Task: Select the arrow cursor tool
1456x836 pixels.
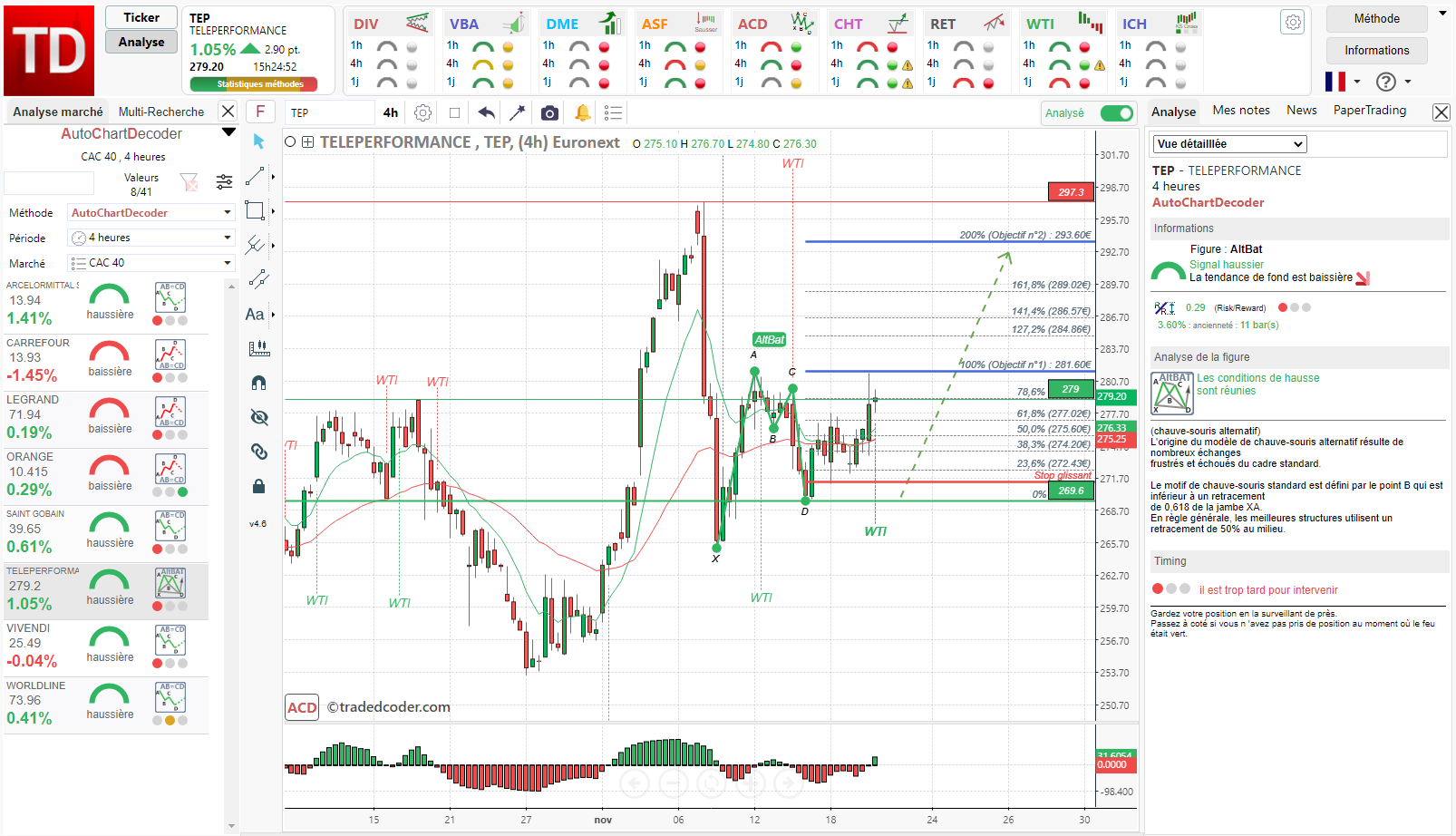Action: (x=258, y=141)
